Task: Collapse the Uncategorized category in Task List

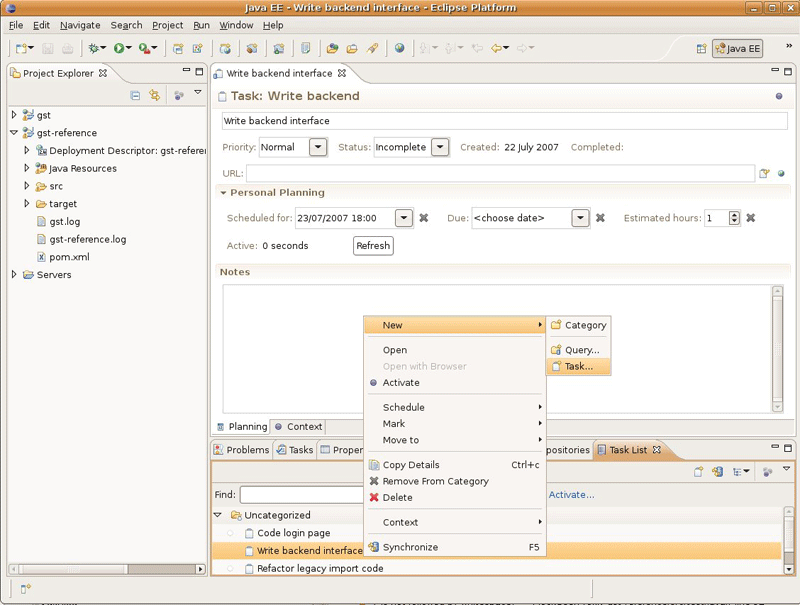Action: pos(218,515)
